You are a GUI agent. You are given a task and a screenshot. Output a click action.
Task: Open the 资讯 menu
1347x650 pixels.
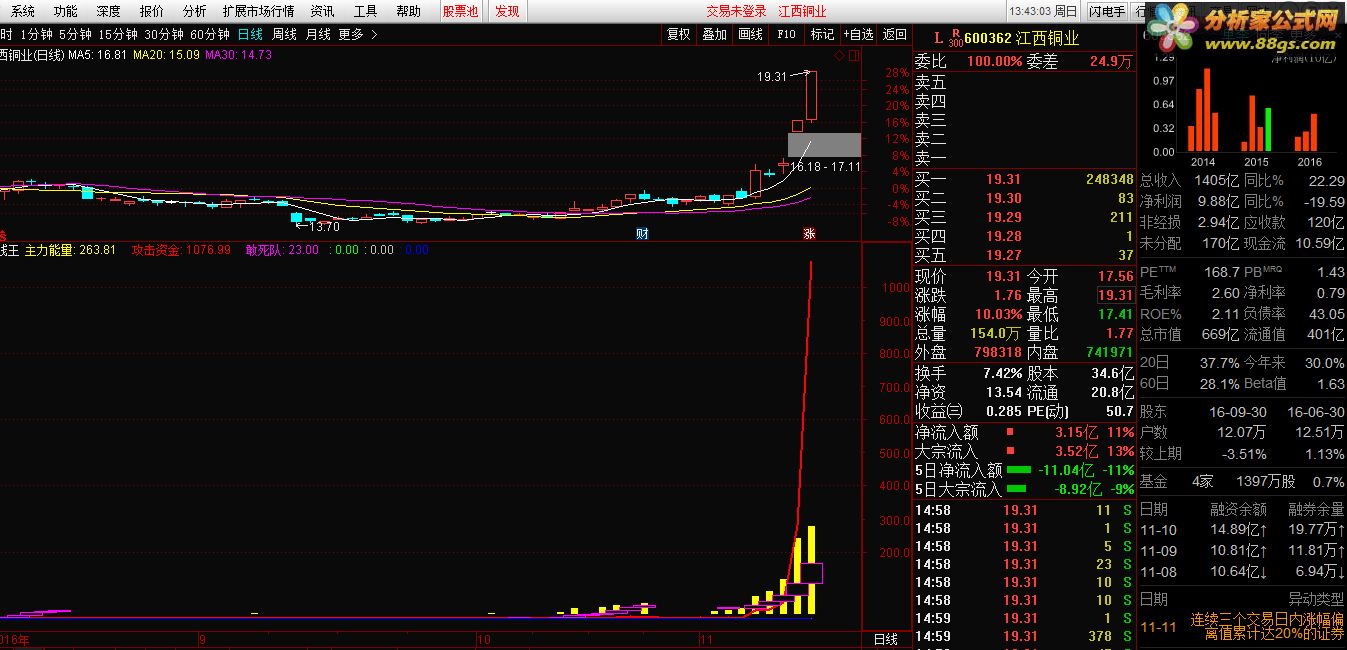(x=322, y=11)
